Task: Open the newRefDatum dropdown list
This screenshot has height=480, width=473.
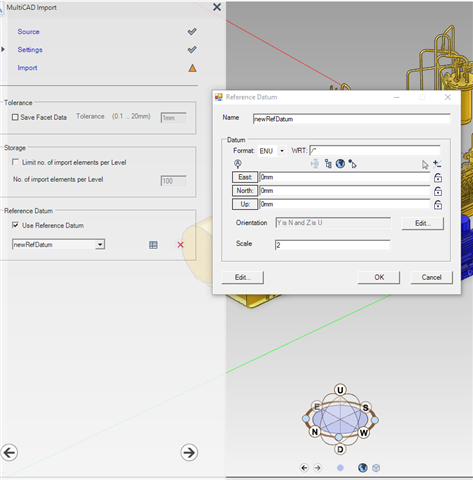Action: (100, 245)
